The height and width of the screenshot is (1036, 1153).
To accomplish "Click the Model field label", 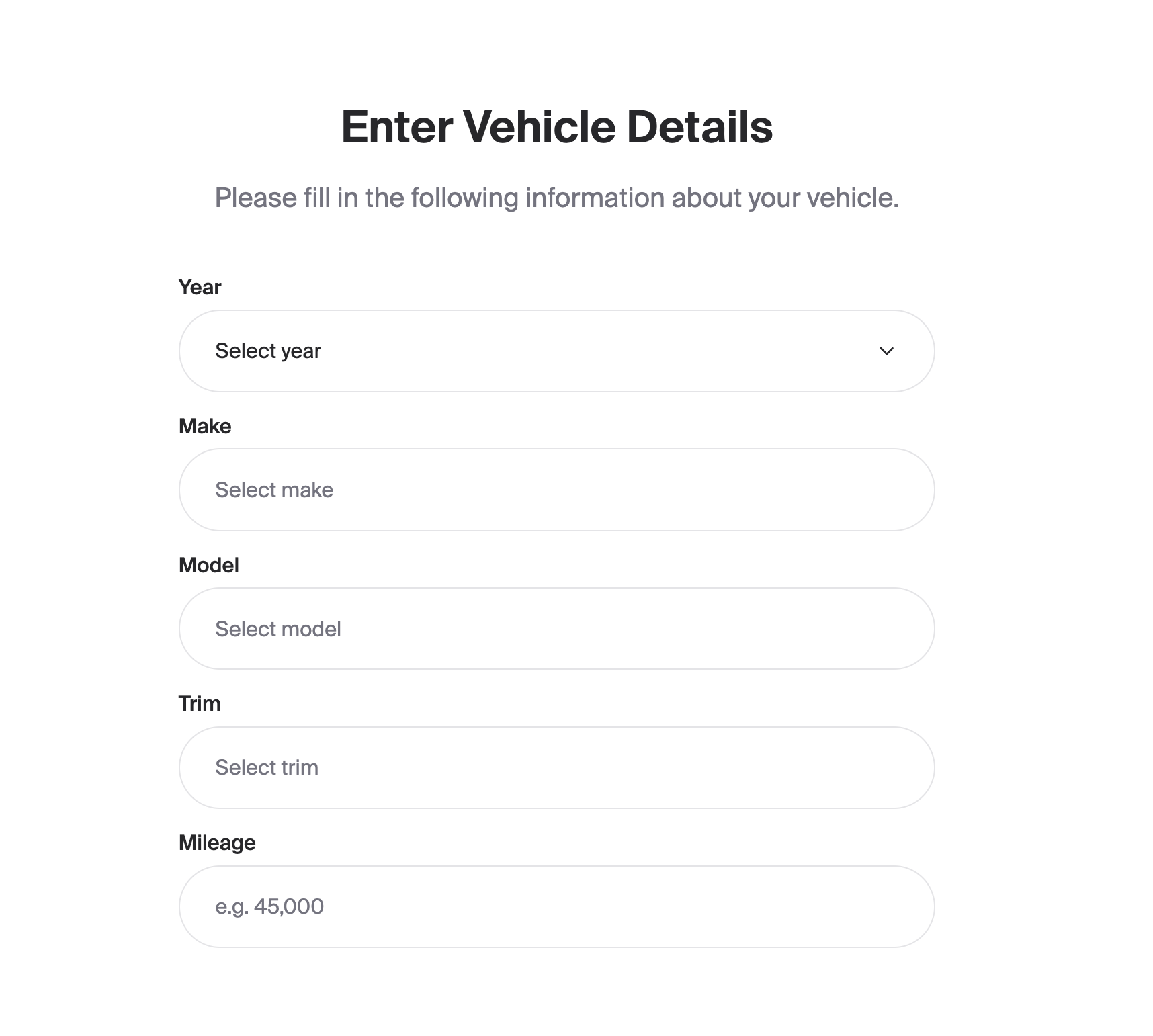I will [x=209, y=565].
